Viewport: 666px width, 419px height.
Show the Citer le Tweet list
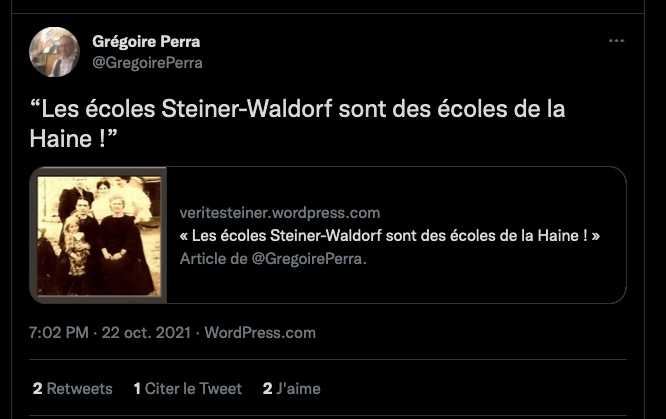tap(187, 388)
